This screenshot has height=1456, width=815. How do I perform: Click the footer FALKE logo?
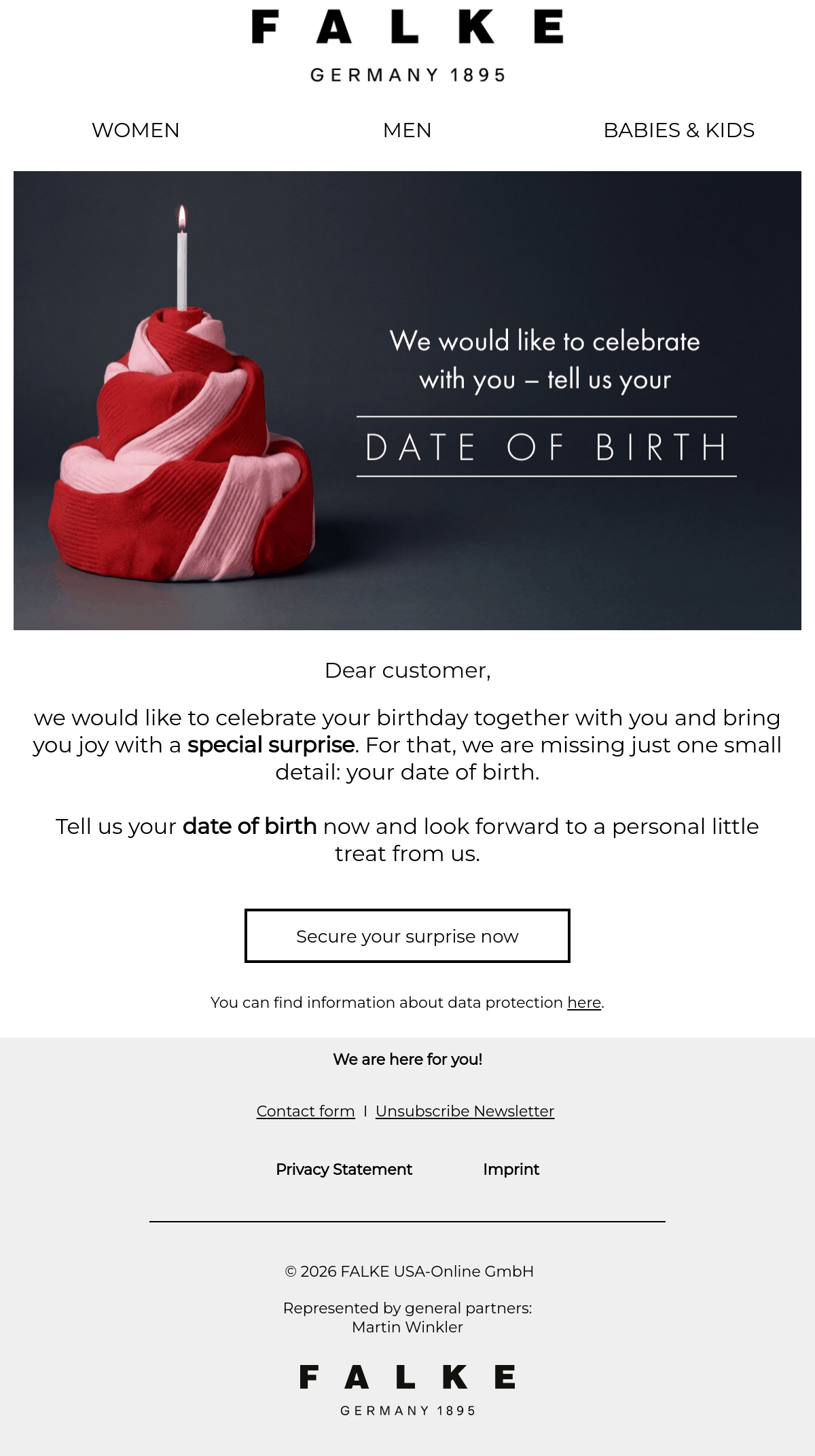coord(407,1390)
